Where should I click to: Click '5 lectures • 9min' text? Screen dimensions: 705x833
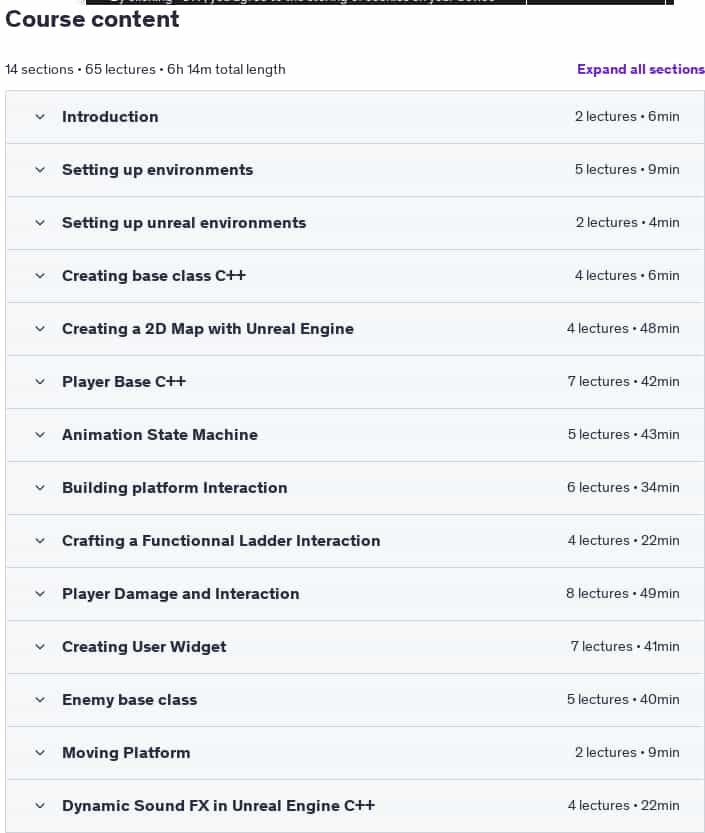coord(627,169)
